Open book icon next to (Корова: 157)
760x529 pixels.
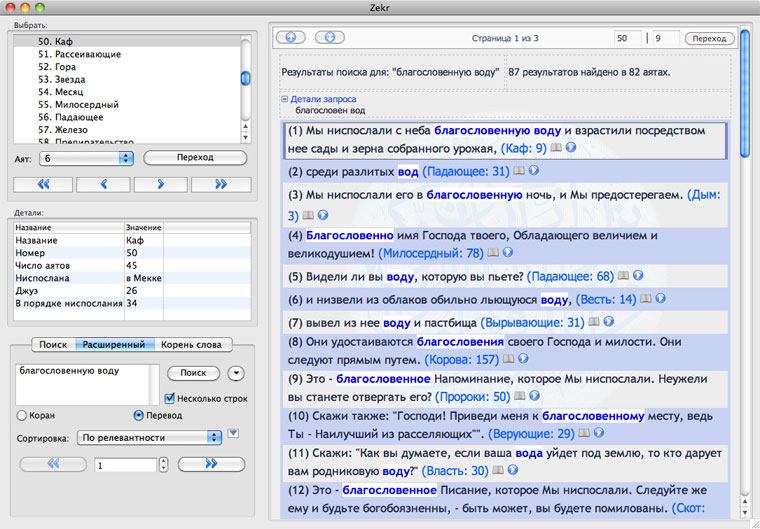click(508, 359)
